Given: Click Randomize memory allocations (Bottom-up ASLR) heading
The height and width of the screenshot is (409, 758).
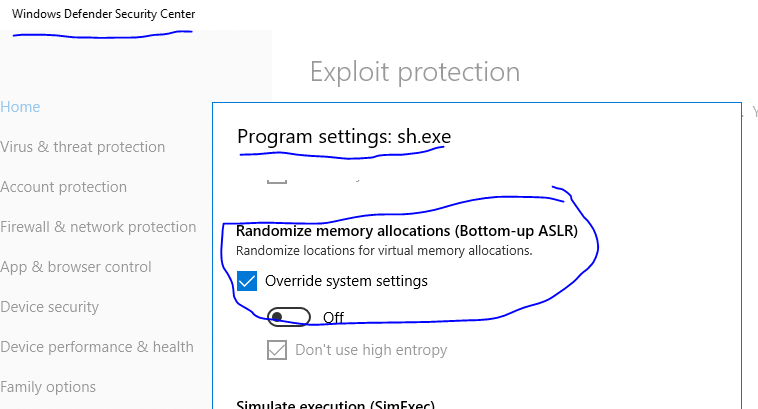Looking at the screenshot, I should click(x=406, y=231).
